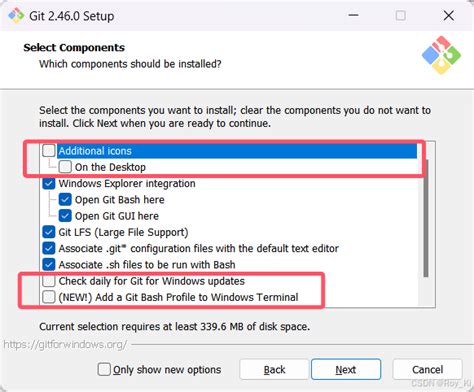Image resolution: width=474 pixels, height=392 pixels.
Task: Click the Next button
Action: [346, 369]
